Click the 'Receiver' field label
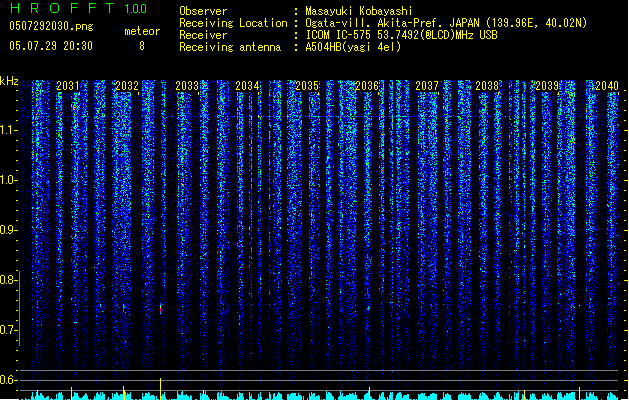This screenshot has height=400, width=629. pos(203,35)
